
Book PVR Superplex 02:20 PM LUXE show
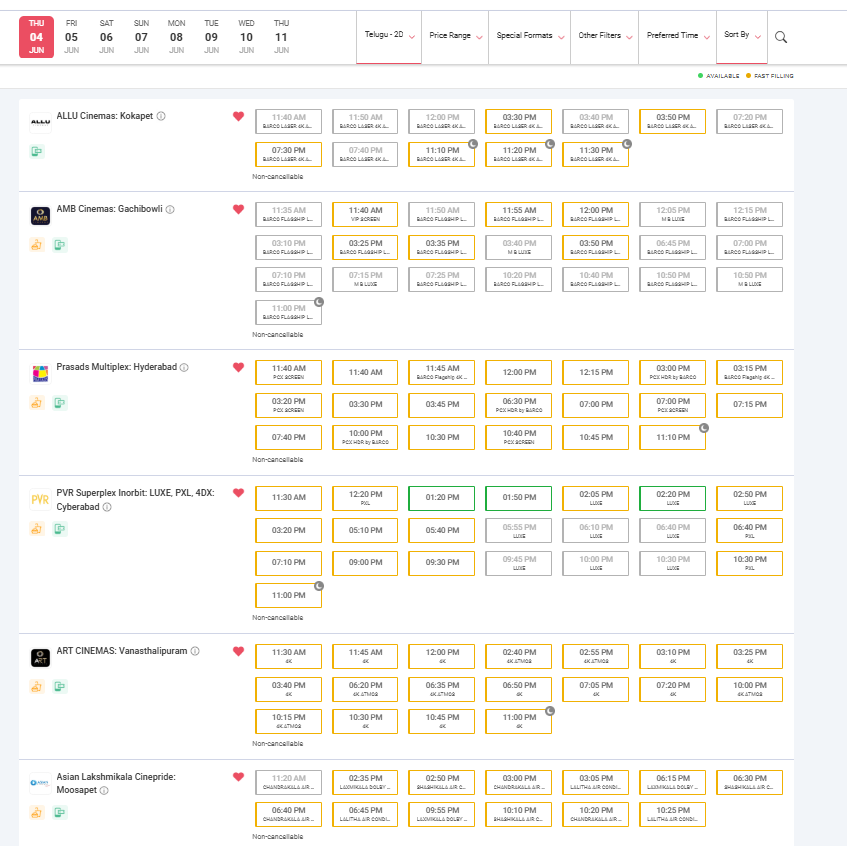[673, 498]
